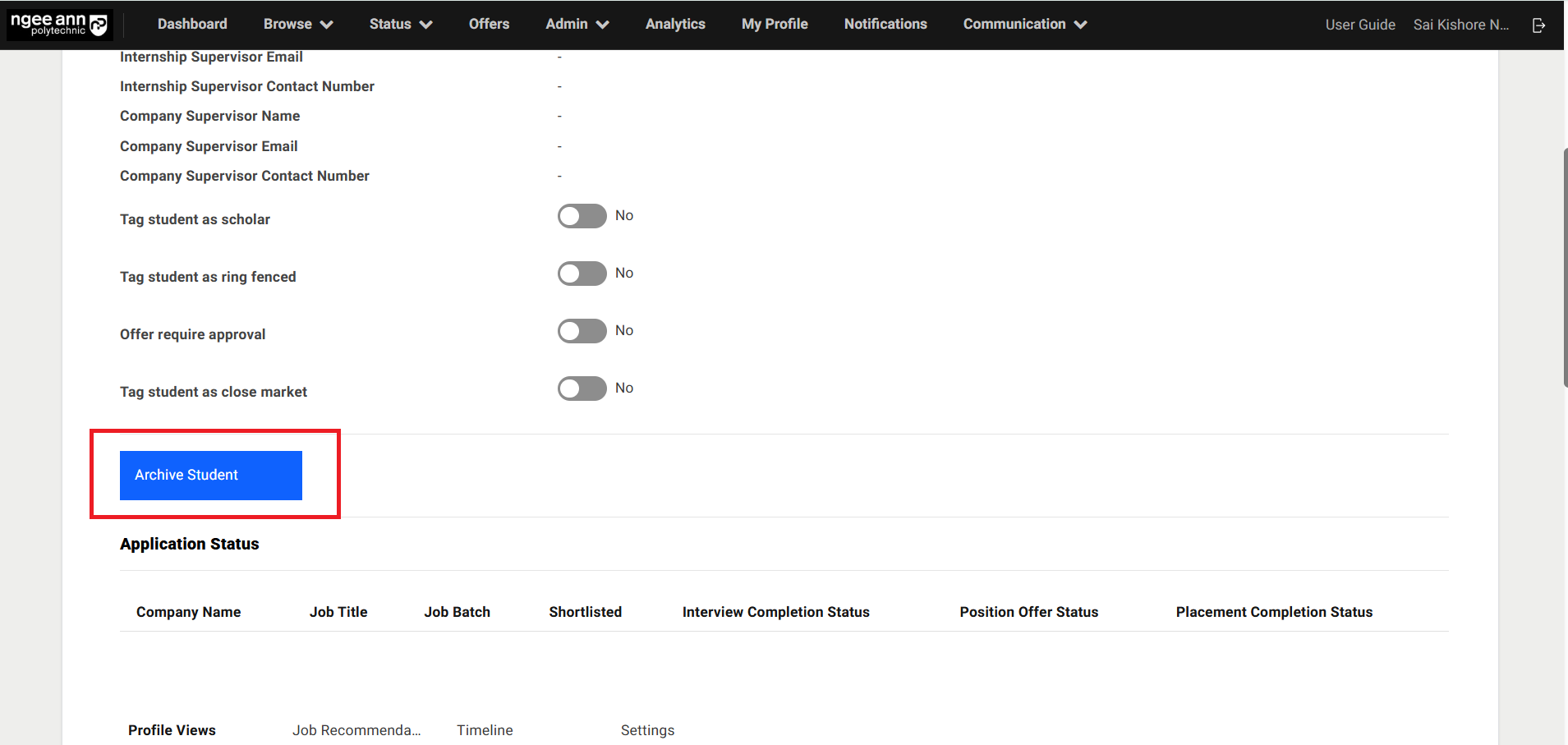The image size is (1568, 745).
Task: Switch to the Timeline tab
Action: (485, 729)
